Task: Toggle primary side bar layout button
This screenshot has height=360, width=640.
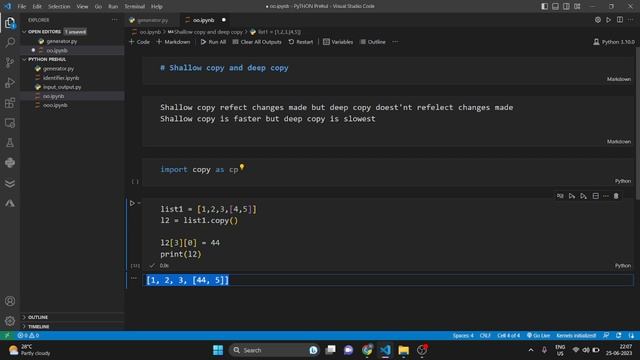Action: pos(544,6)
